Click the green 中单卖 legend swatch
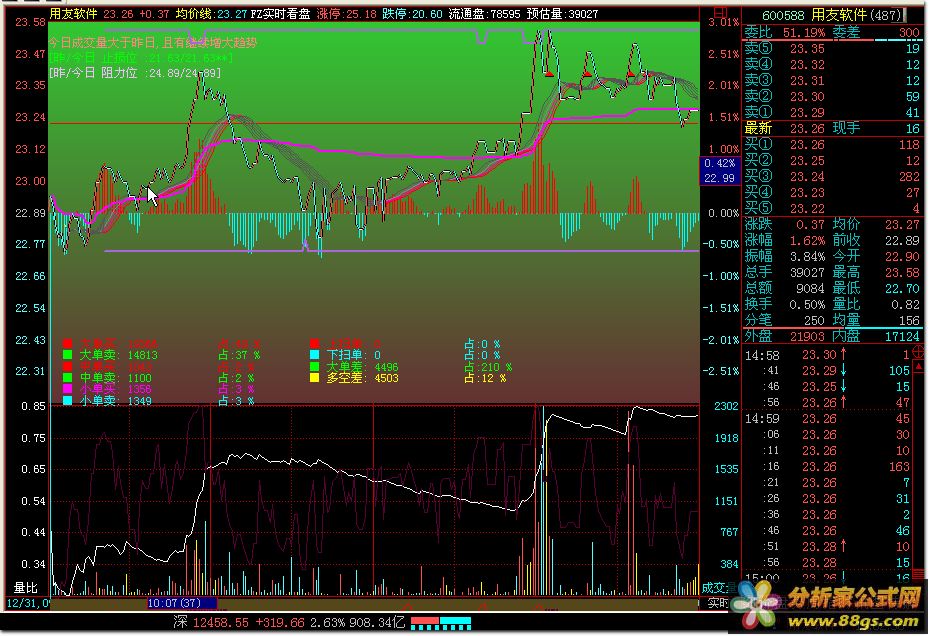 [x=68, y=377]
